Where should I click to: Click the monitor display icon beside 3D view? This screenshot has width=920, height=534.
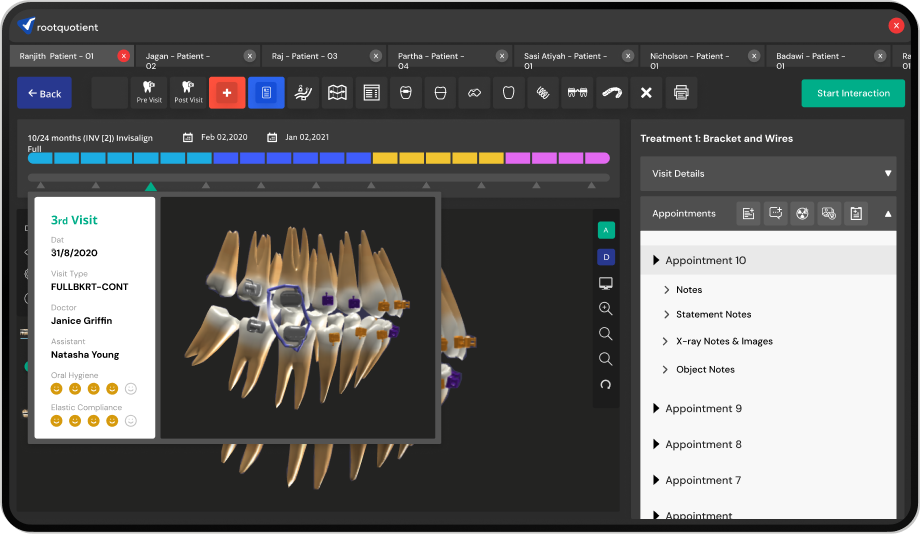click(x=606, y=283)
